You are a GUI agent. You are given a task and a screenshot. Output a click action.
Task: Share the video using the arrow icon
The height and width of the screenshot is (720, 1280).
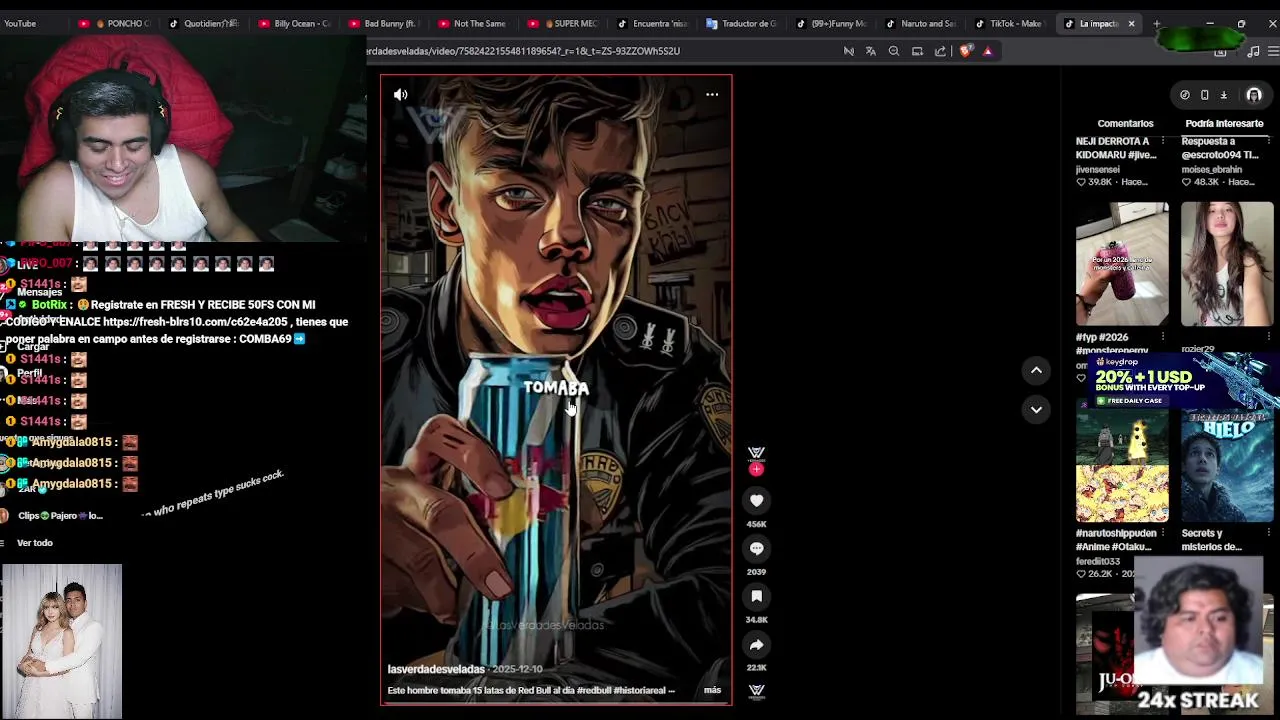coord(757,644)
